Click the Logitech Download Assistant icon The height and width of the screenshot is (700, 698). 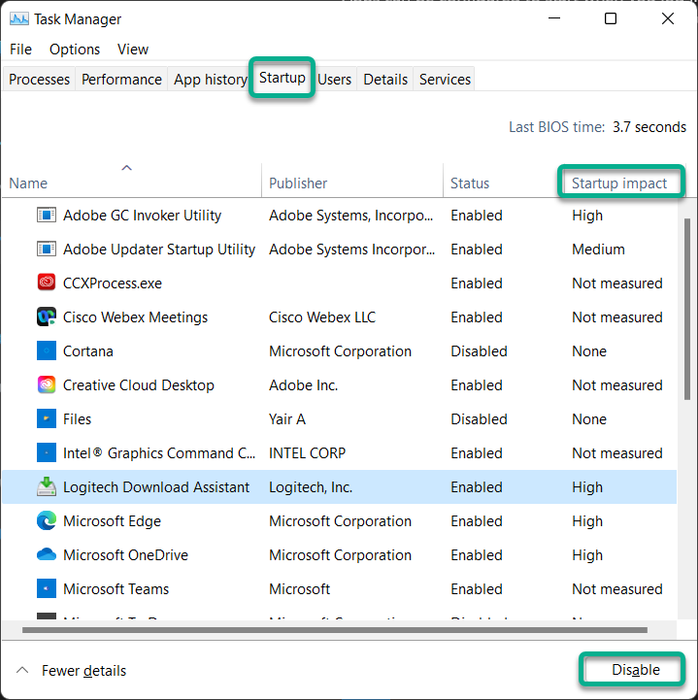point(46,487)
